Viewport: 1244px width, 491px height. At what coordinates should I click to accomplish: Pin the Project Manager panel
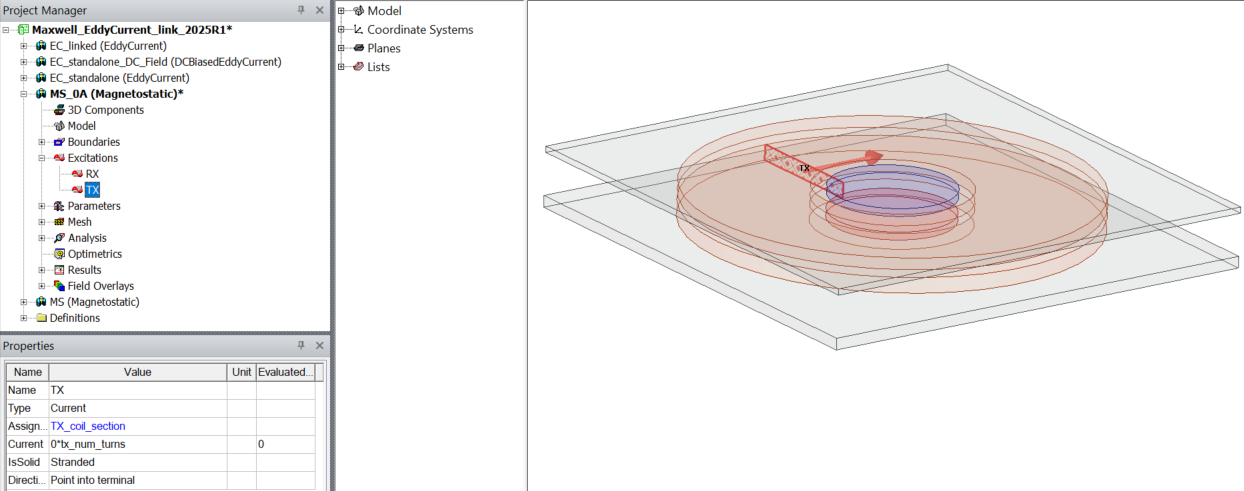(x=301, y=10)
